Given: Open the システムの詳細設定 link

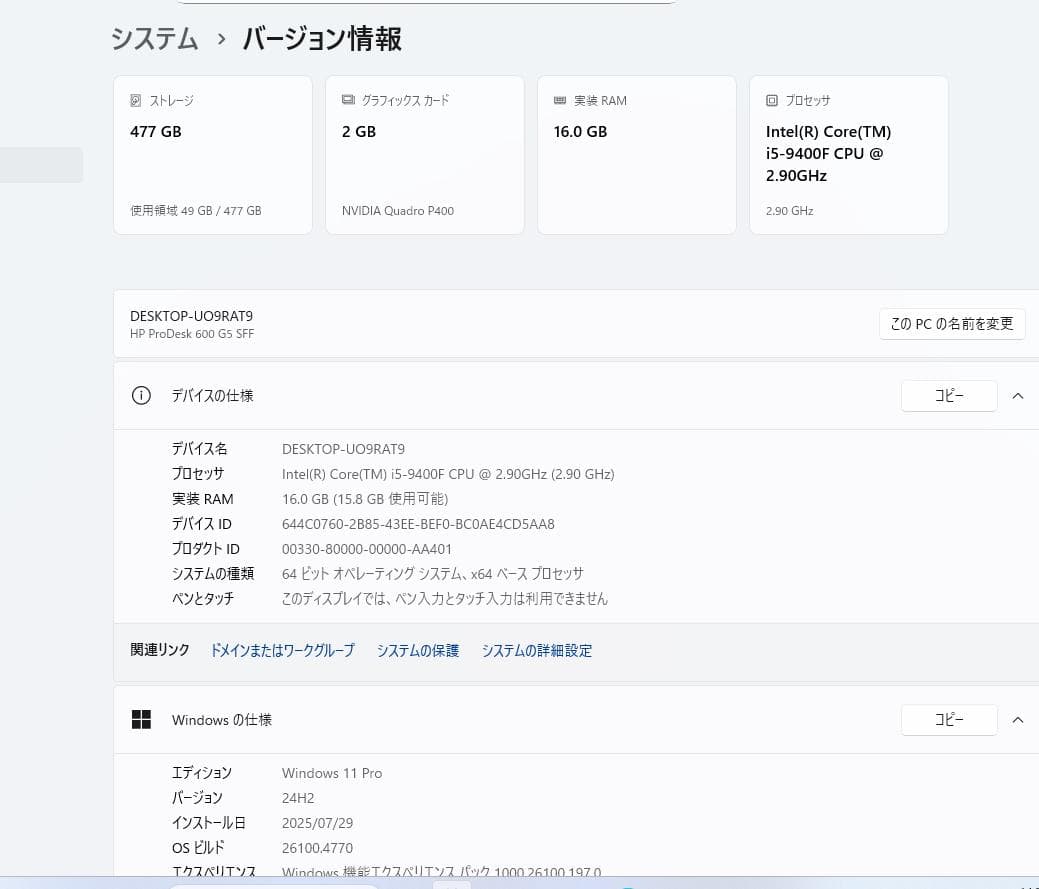Looking at the screenshot, I should tap(537, 650).
